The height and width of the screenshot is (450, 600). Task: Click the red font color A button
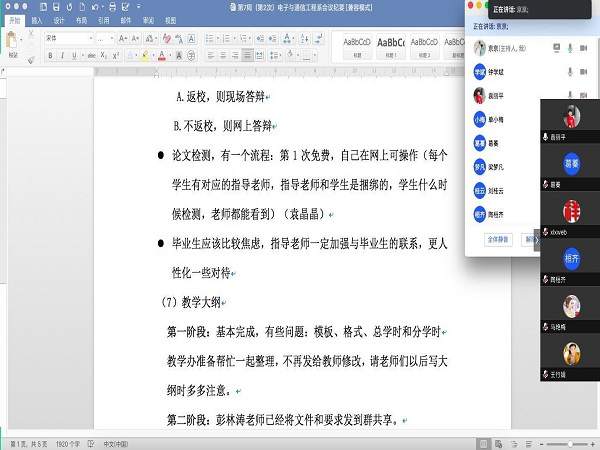[x=162, y=56]
